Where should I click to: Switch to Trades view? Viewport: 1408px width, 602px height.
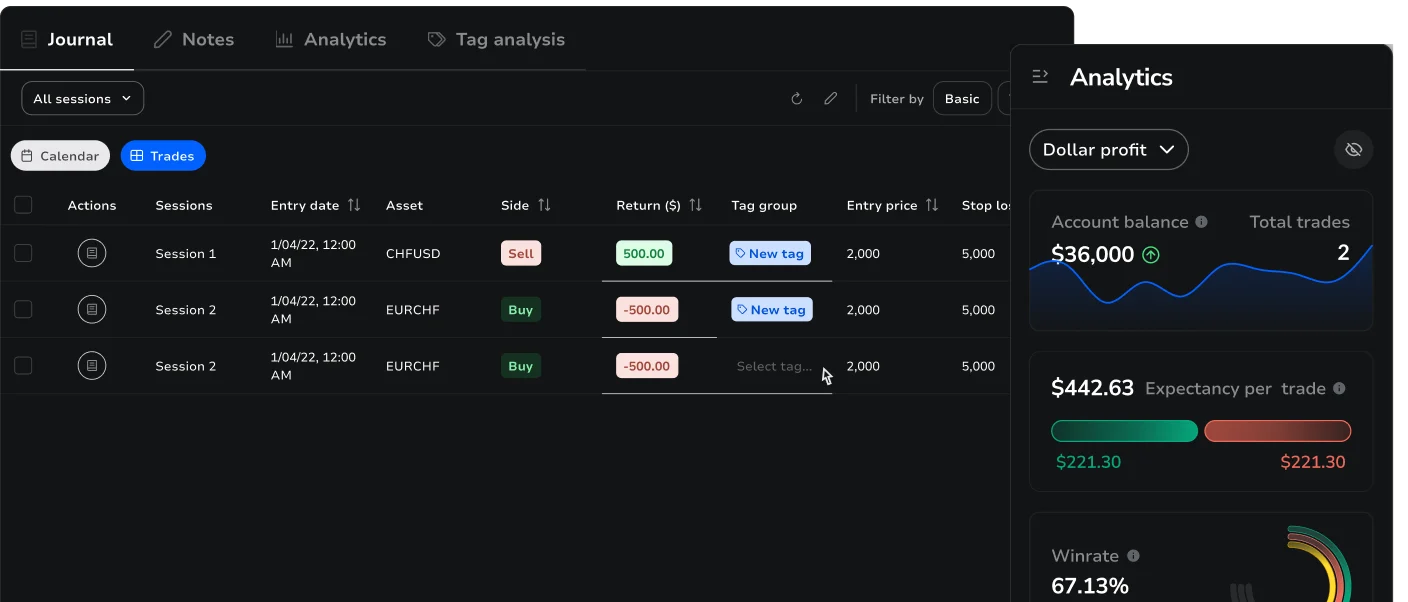[163, 156]
